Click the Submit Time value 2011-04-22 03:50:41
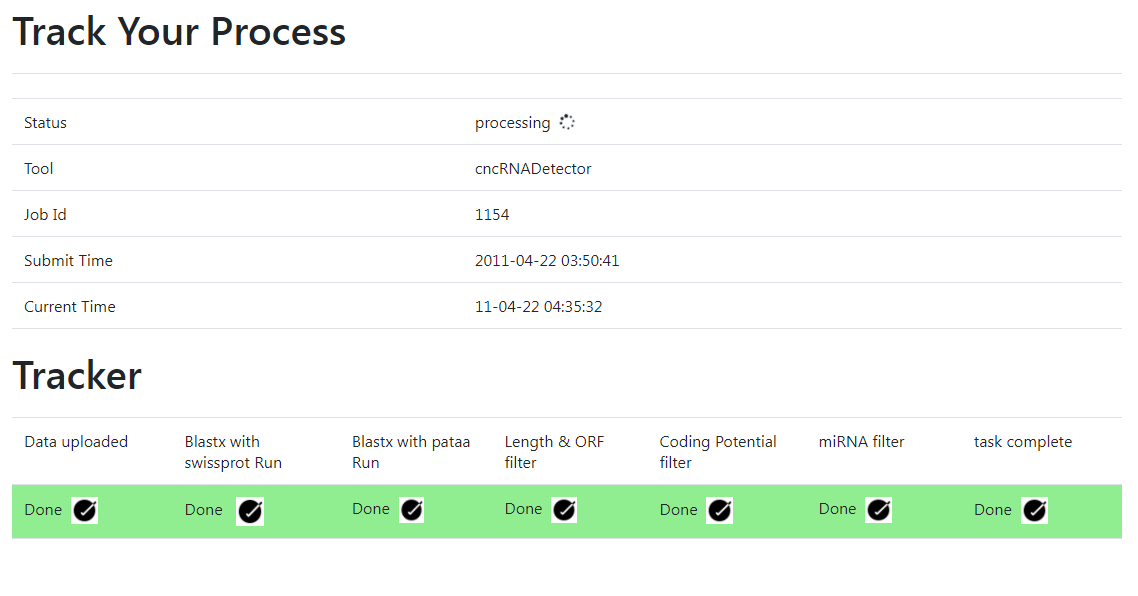 547,261
